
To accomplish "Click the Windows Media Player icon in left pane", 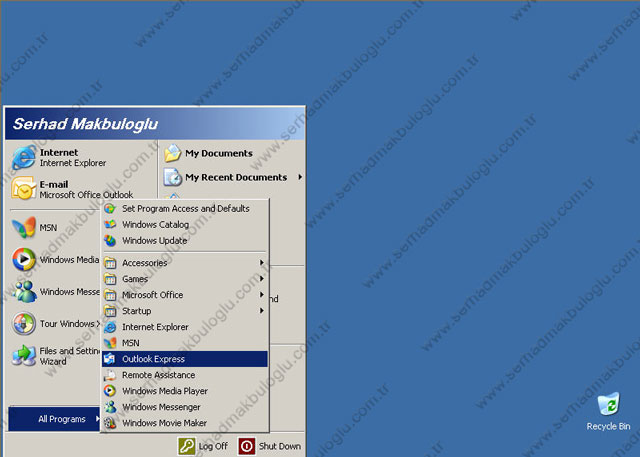I will [24, 259].
